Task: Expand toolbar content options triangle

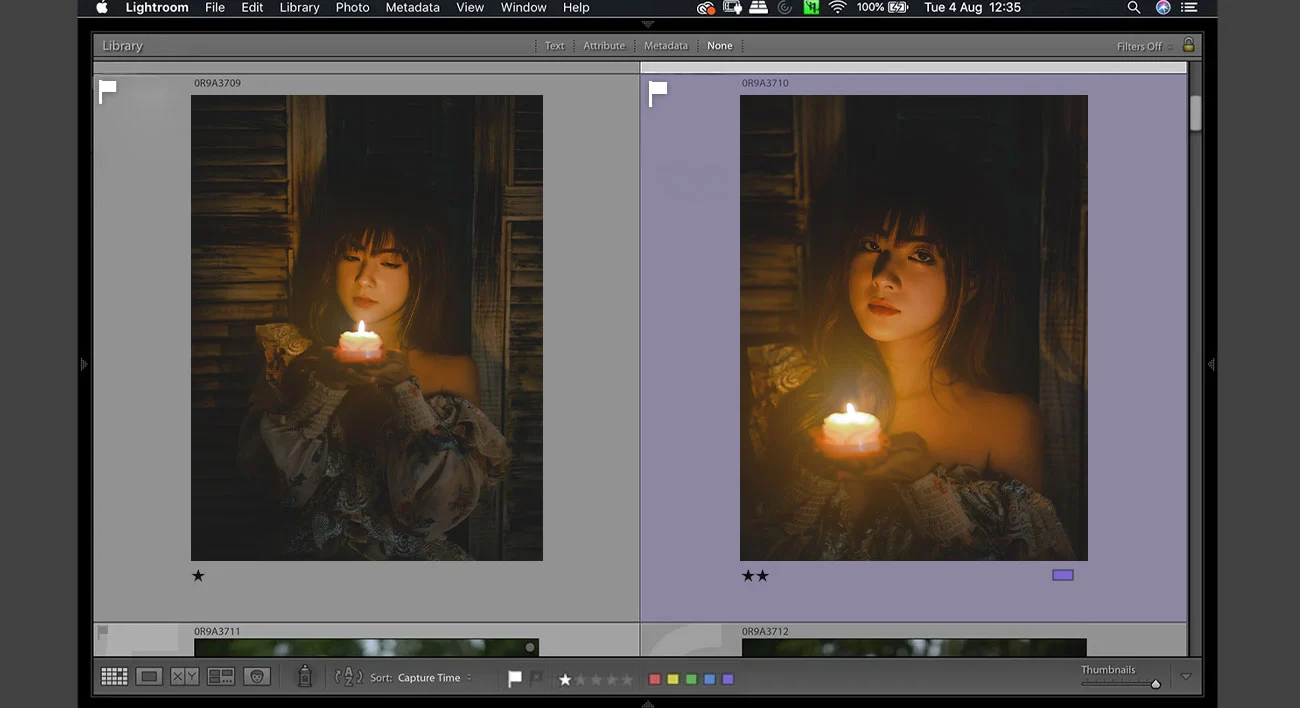Action: coord(1186,677)
